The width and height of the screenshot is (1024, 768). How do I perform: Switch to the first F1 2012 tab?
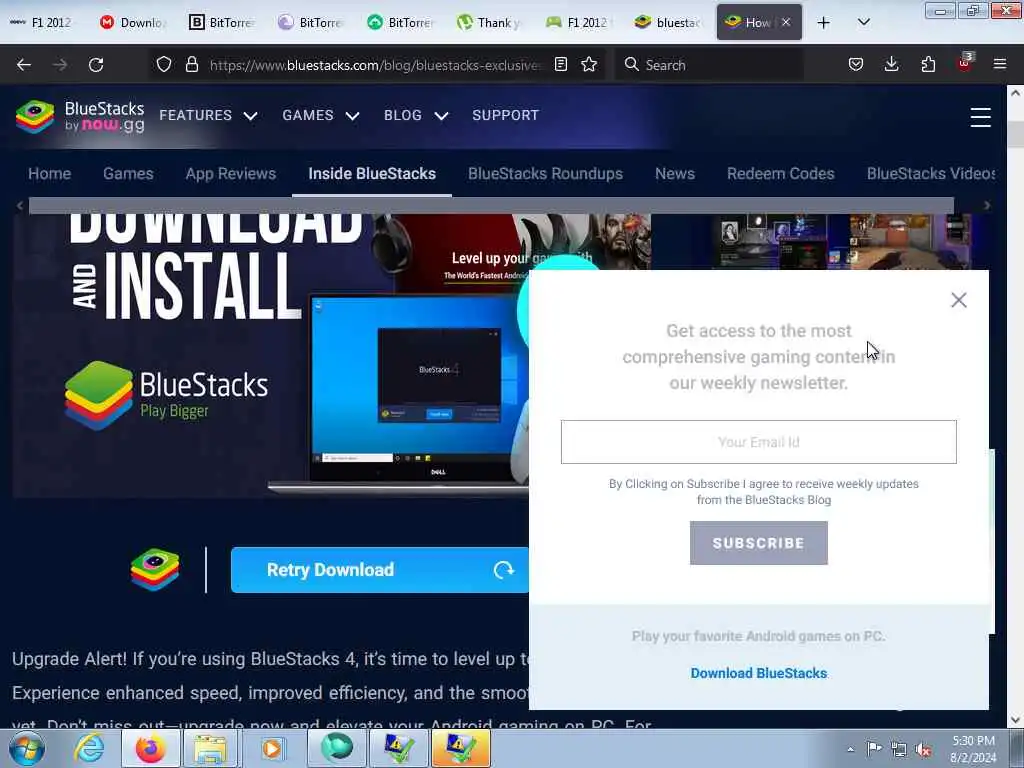click(x=41, y=23)
